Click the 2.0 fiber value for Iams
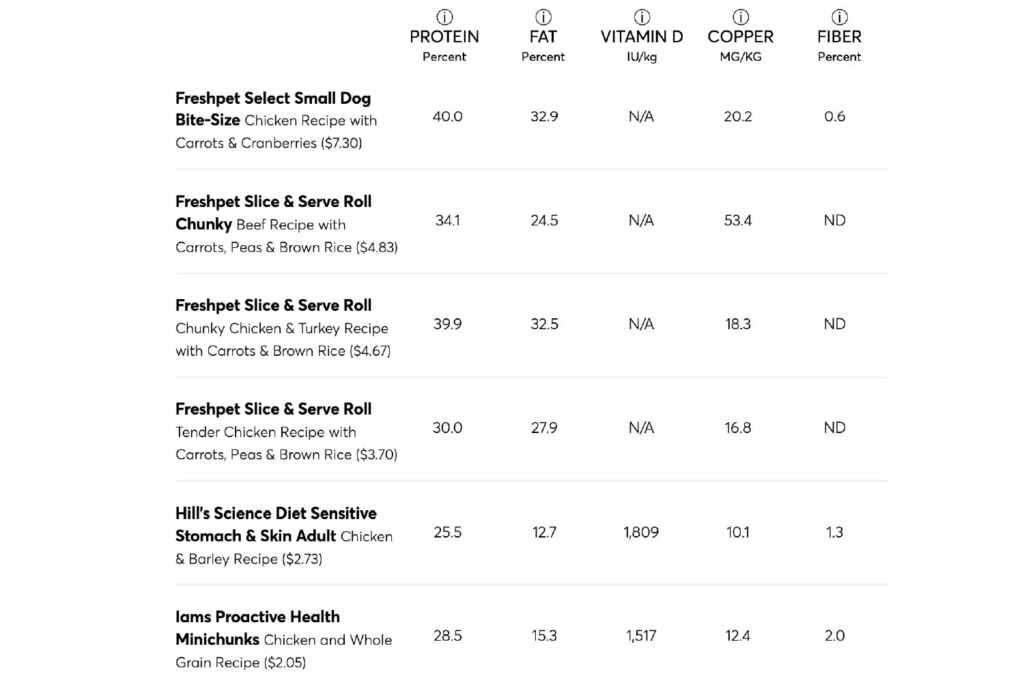 point(835,636)
